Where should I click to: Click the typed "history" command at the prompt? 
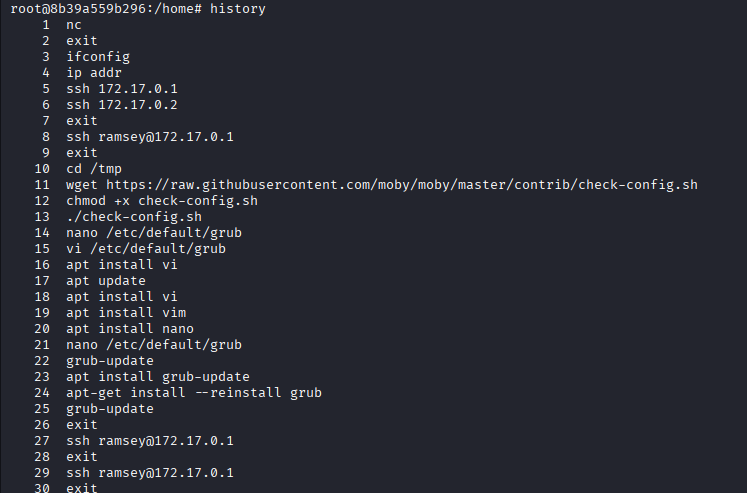(x=238, y=8)
